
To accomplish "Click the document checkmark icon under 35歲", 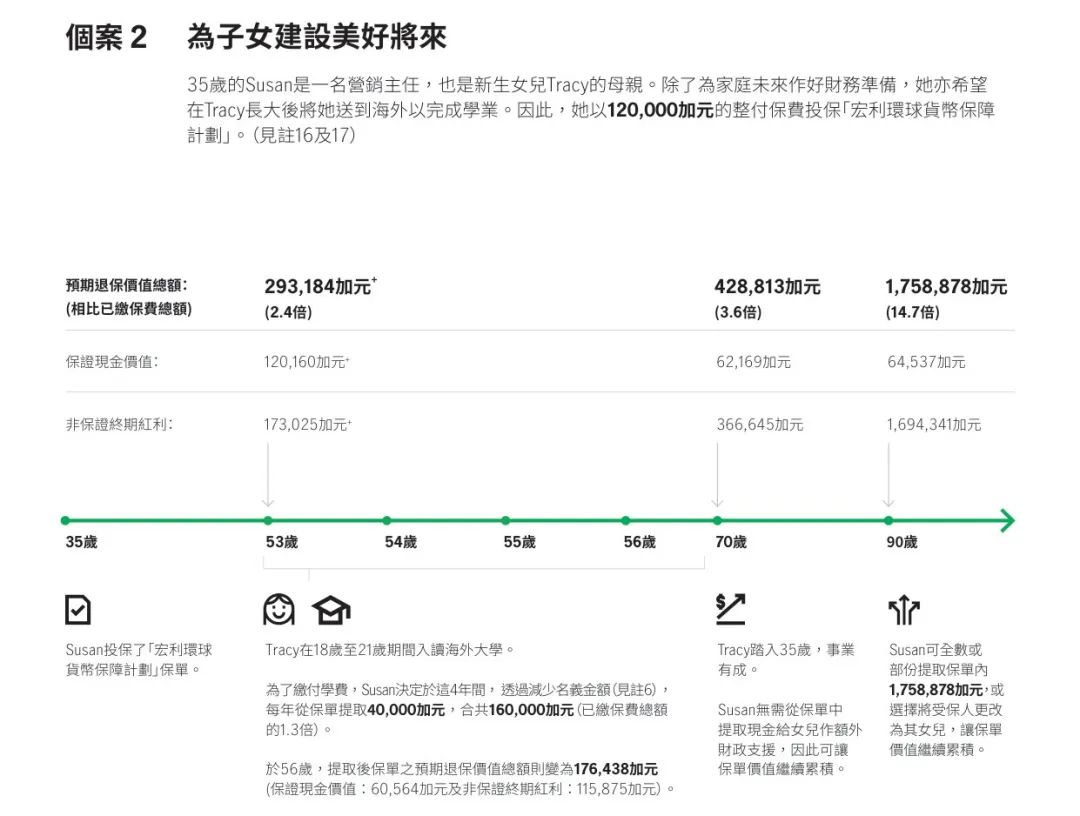I will click(78, 609).
